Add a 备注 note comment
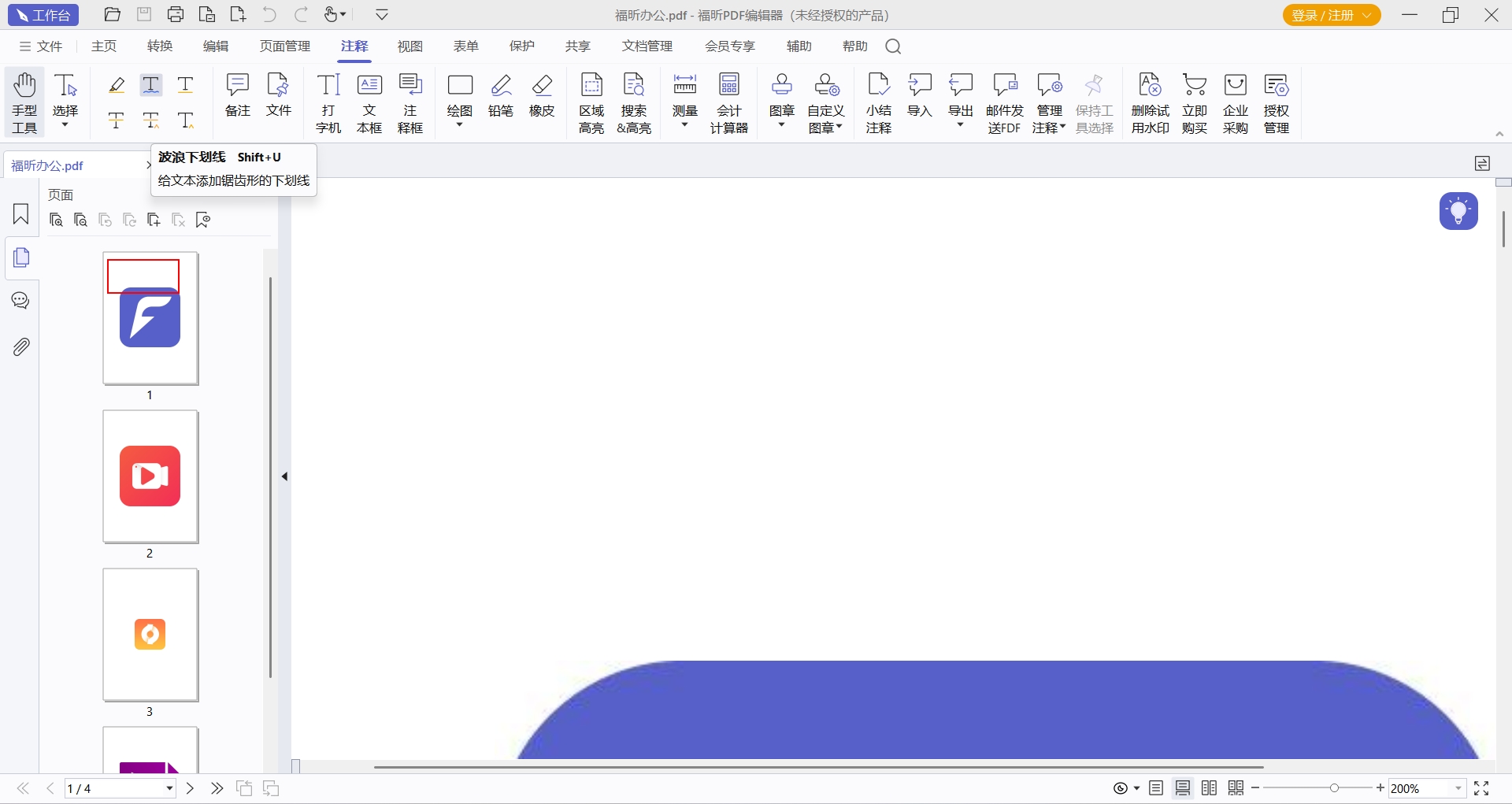Viewport: 1512px width, 804px height. (237, 96)
